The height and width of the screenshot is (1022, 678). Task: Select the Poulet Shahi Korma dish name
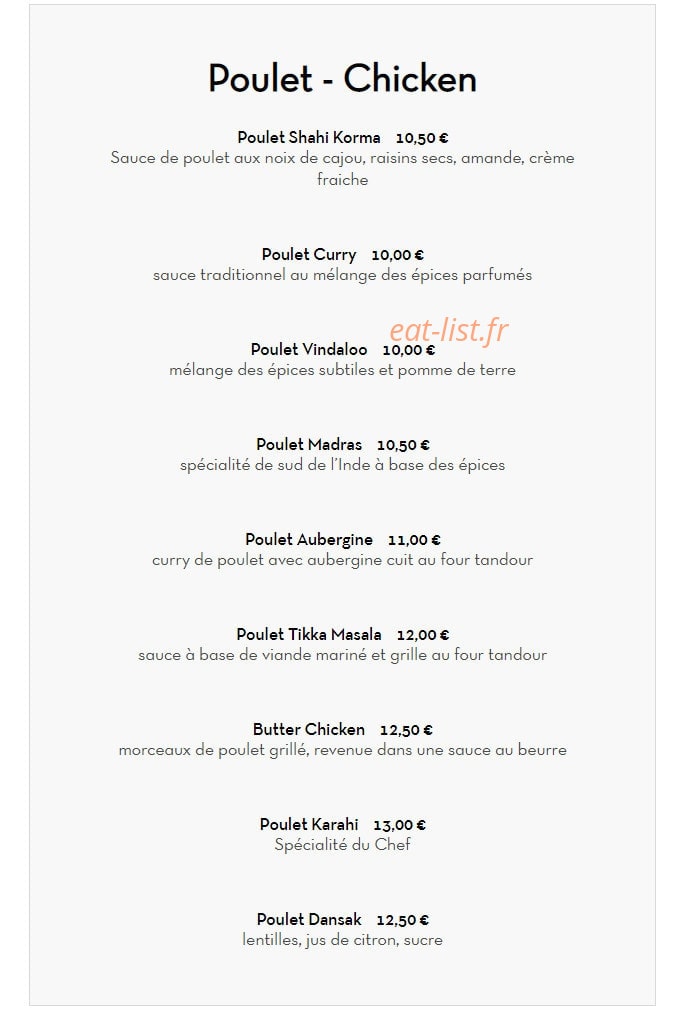(309, 138)
